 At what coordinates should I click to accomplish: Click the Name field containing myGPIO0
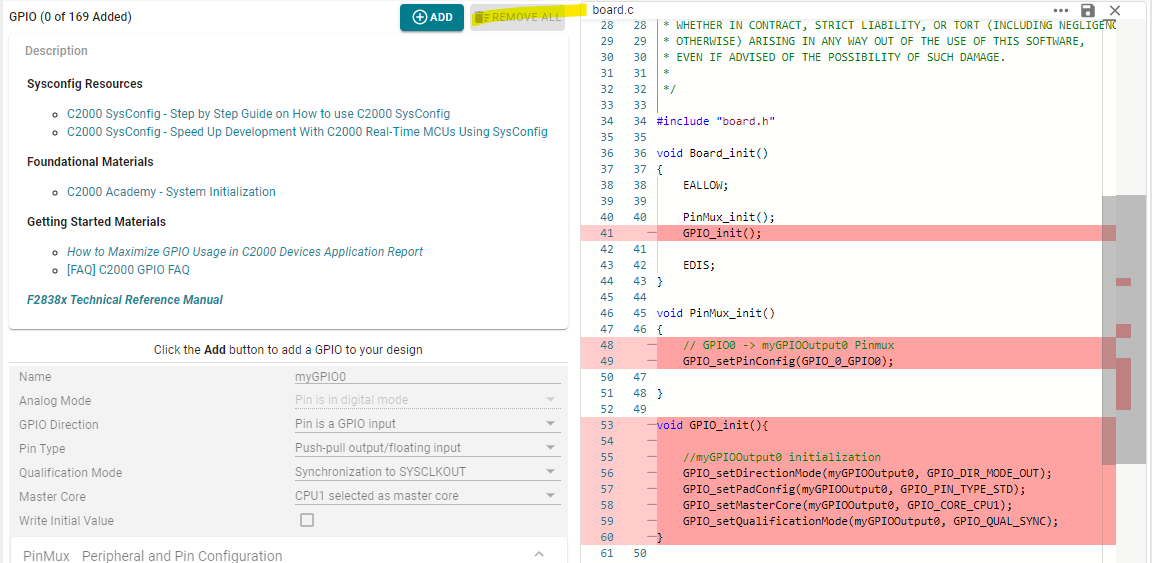pyautogui.click(x=428, y=376)
